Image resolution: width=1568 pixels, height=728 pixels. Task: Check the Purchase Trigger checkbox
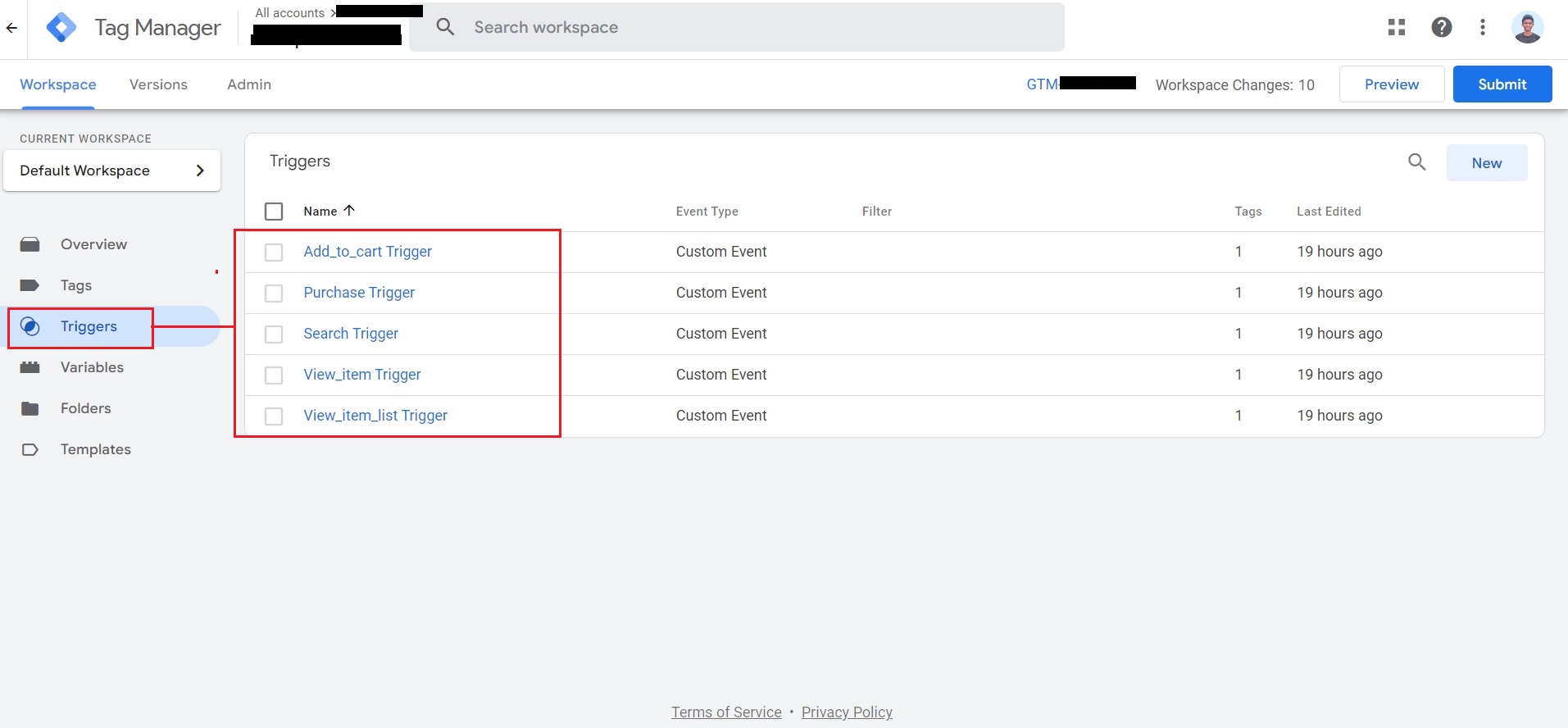pyautogui.click(x=274, y=293)
